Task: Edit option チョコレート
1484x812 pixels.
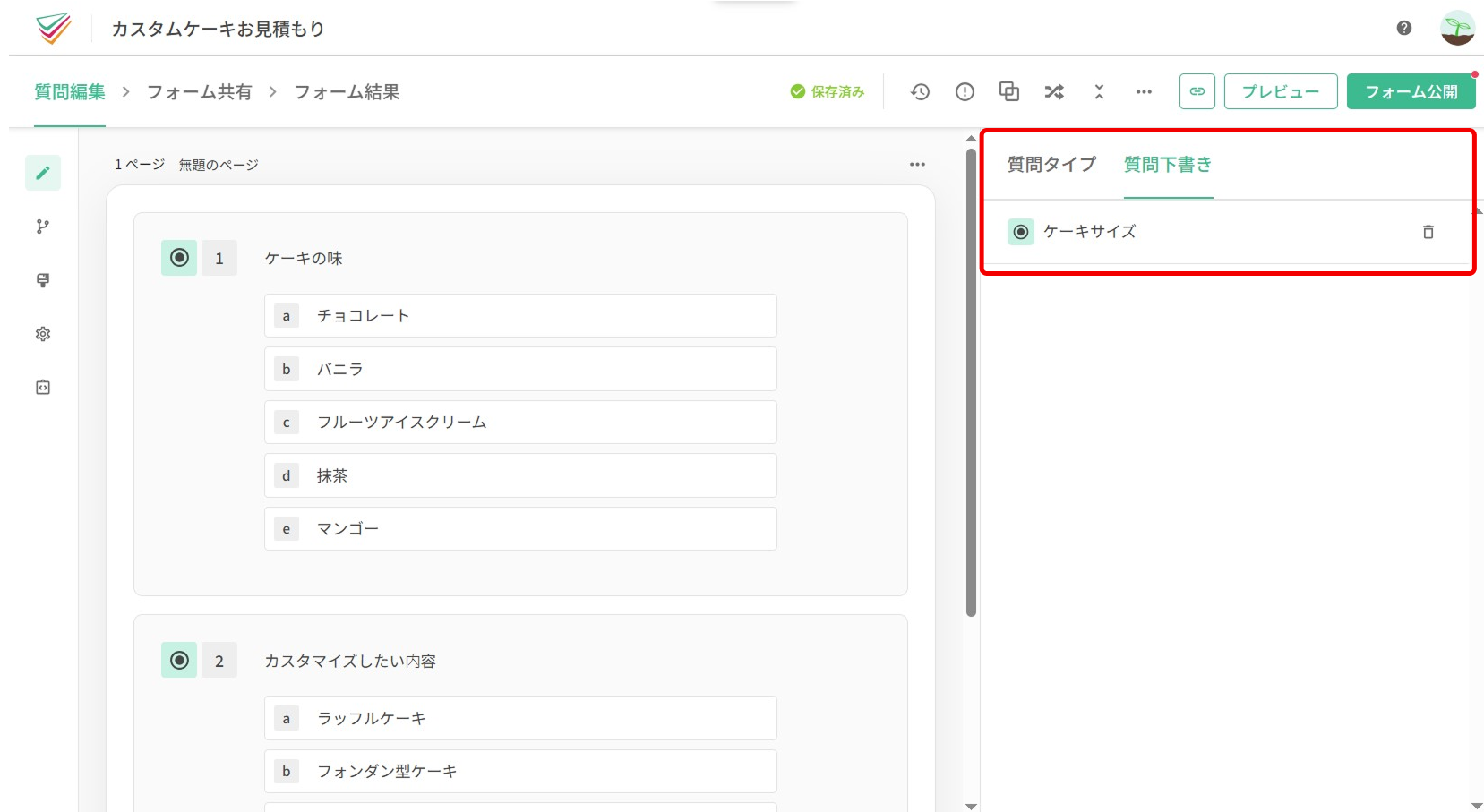Action: coord(520,315)
